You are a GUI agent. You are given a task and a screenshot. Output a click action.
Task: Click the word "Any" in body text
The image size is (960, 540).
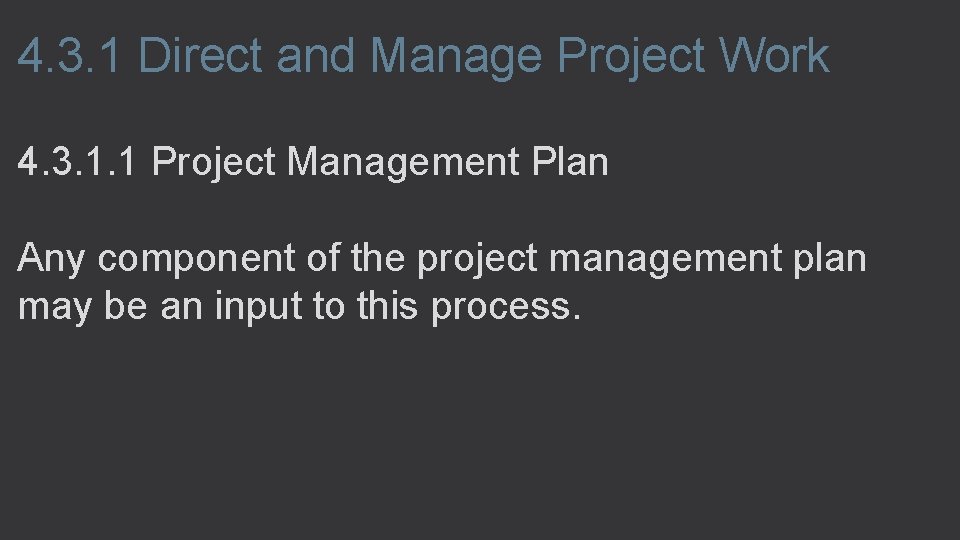[x=53, y=259]
